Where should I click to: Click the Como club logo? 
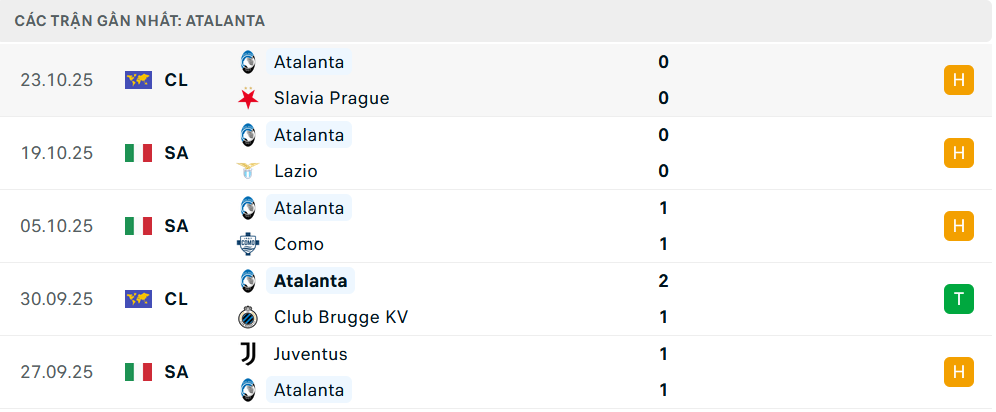tap(247, 244)
